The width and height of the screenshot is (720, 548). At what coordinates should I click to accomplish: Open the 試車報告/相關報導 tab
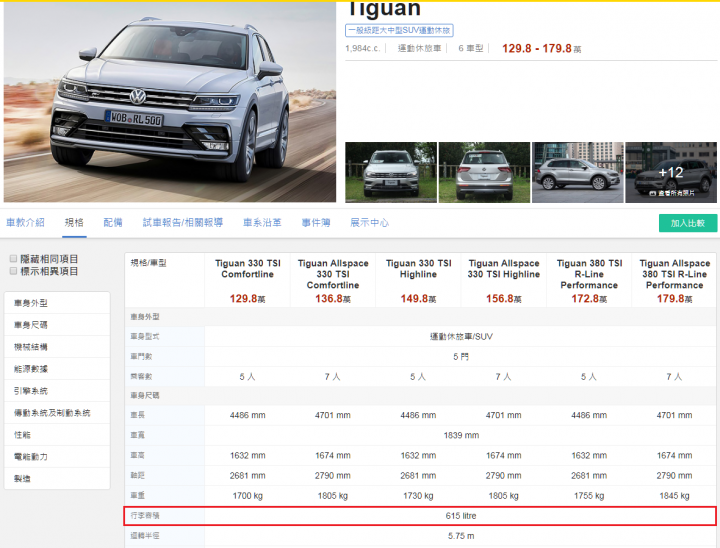[183, 223]
